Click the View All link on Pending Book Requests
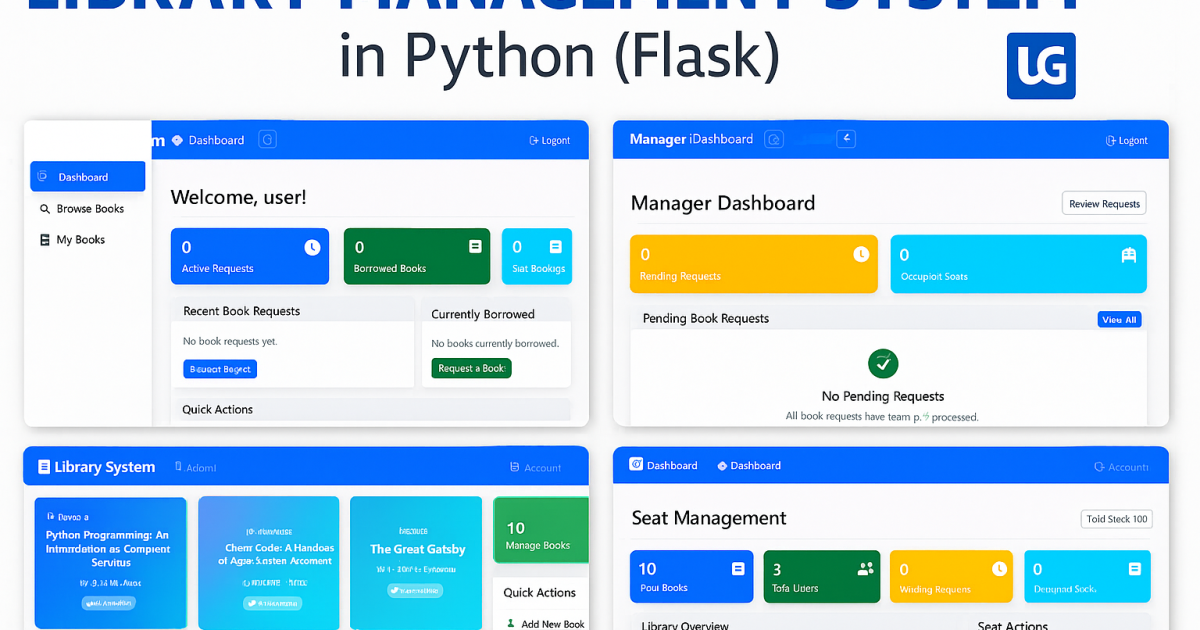The height and width of the screenshot is (630, 1200). point(1119,318)
